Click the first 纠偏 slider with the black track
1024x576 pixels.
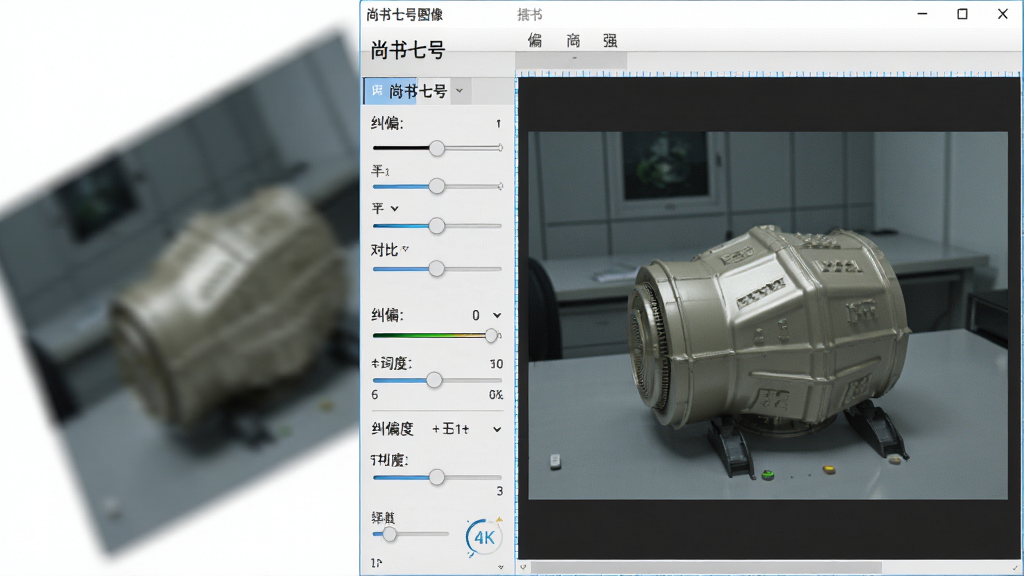point(437,148)
